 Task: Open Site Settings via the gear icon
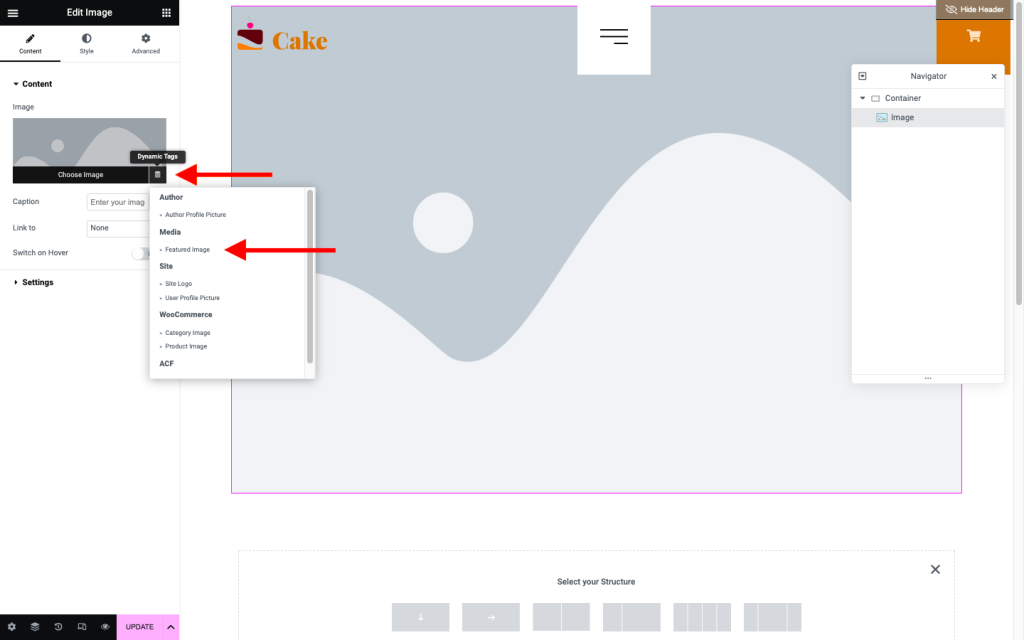click(x=11, y=627)
